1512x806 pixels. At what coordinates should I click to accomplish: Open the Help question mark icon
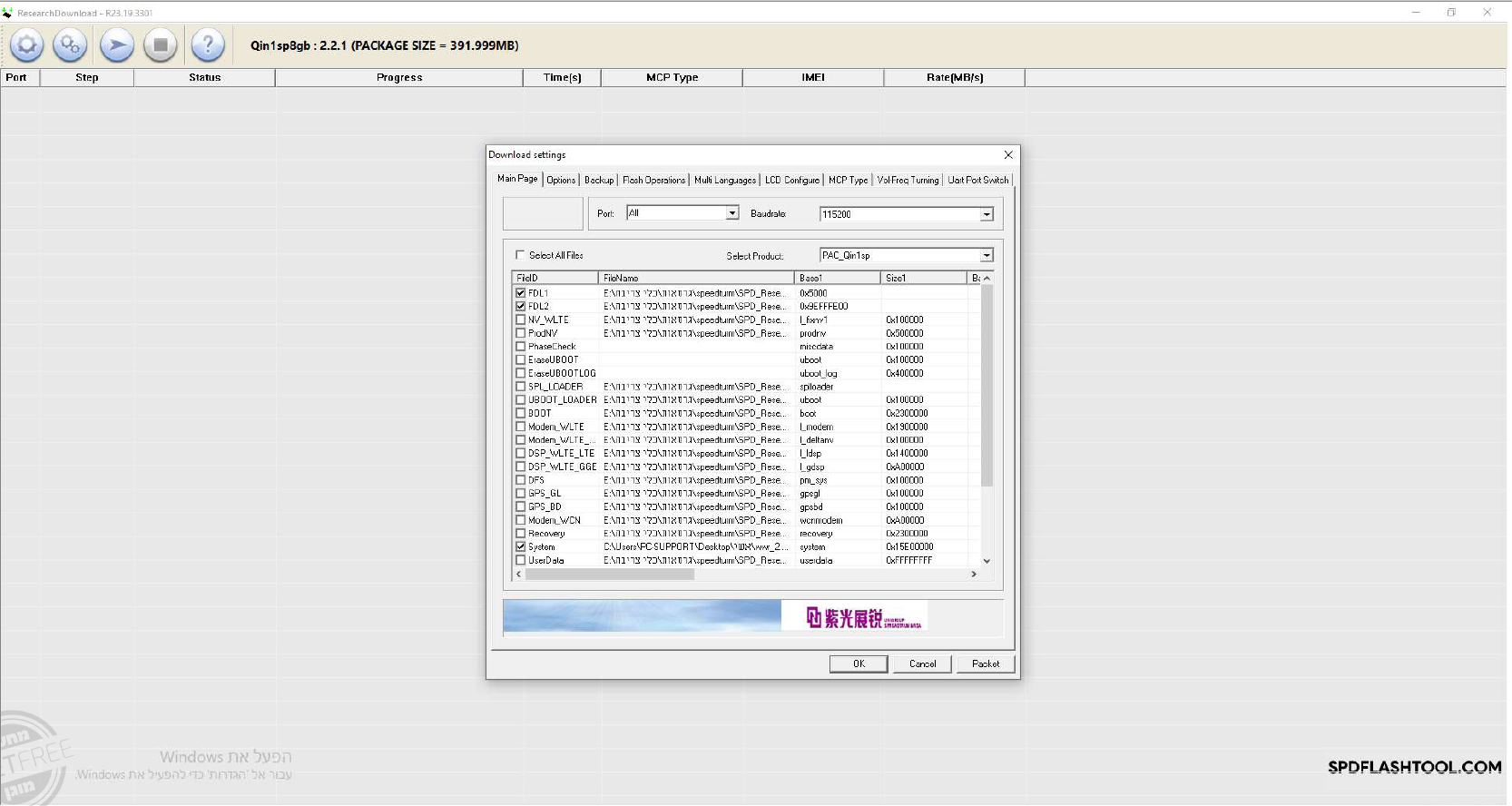point(208,44)
